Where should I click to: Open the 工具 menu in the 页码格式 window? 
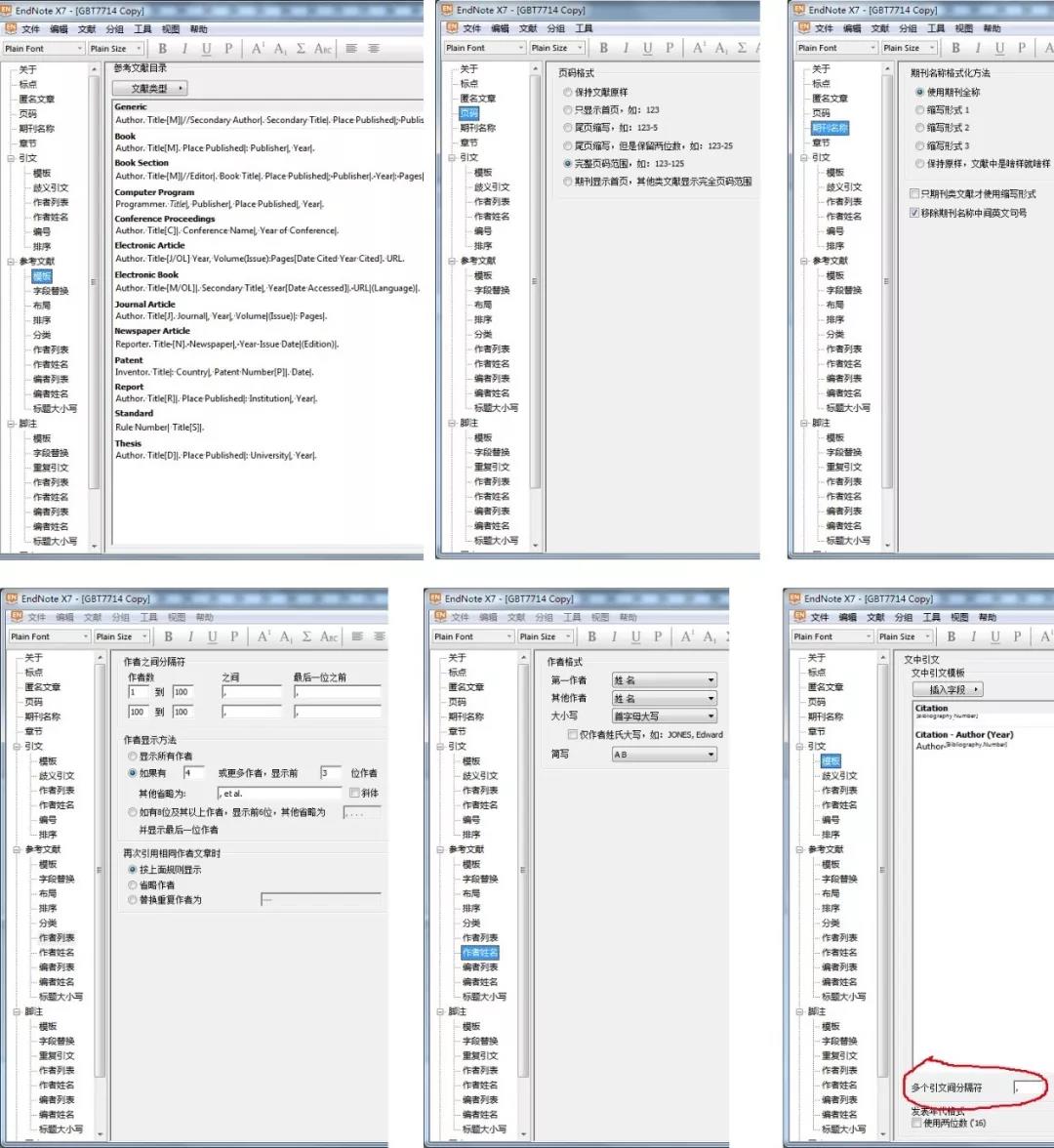tap(584, 28)
